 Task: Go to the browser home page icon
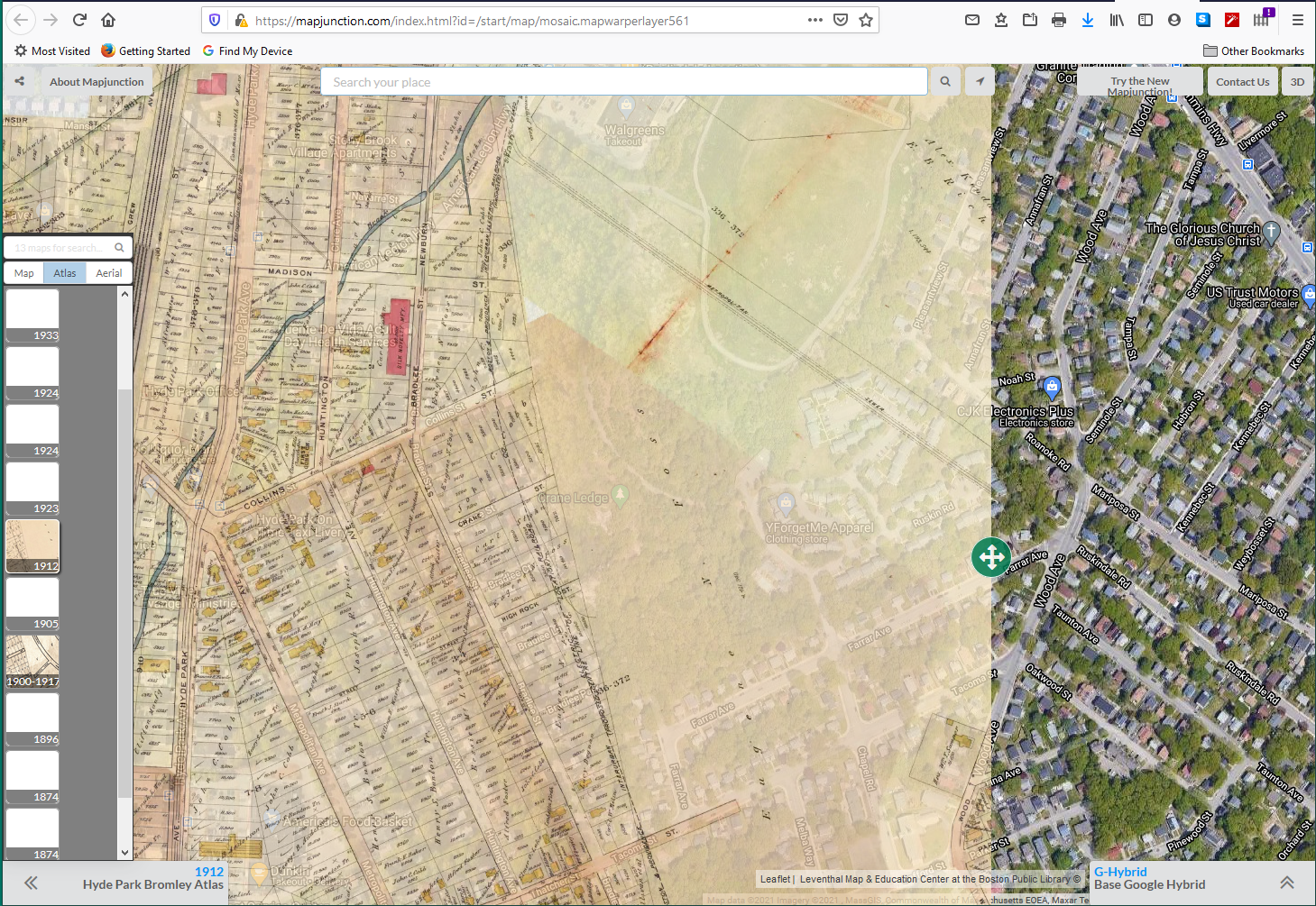108,20
